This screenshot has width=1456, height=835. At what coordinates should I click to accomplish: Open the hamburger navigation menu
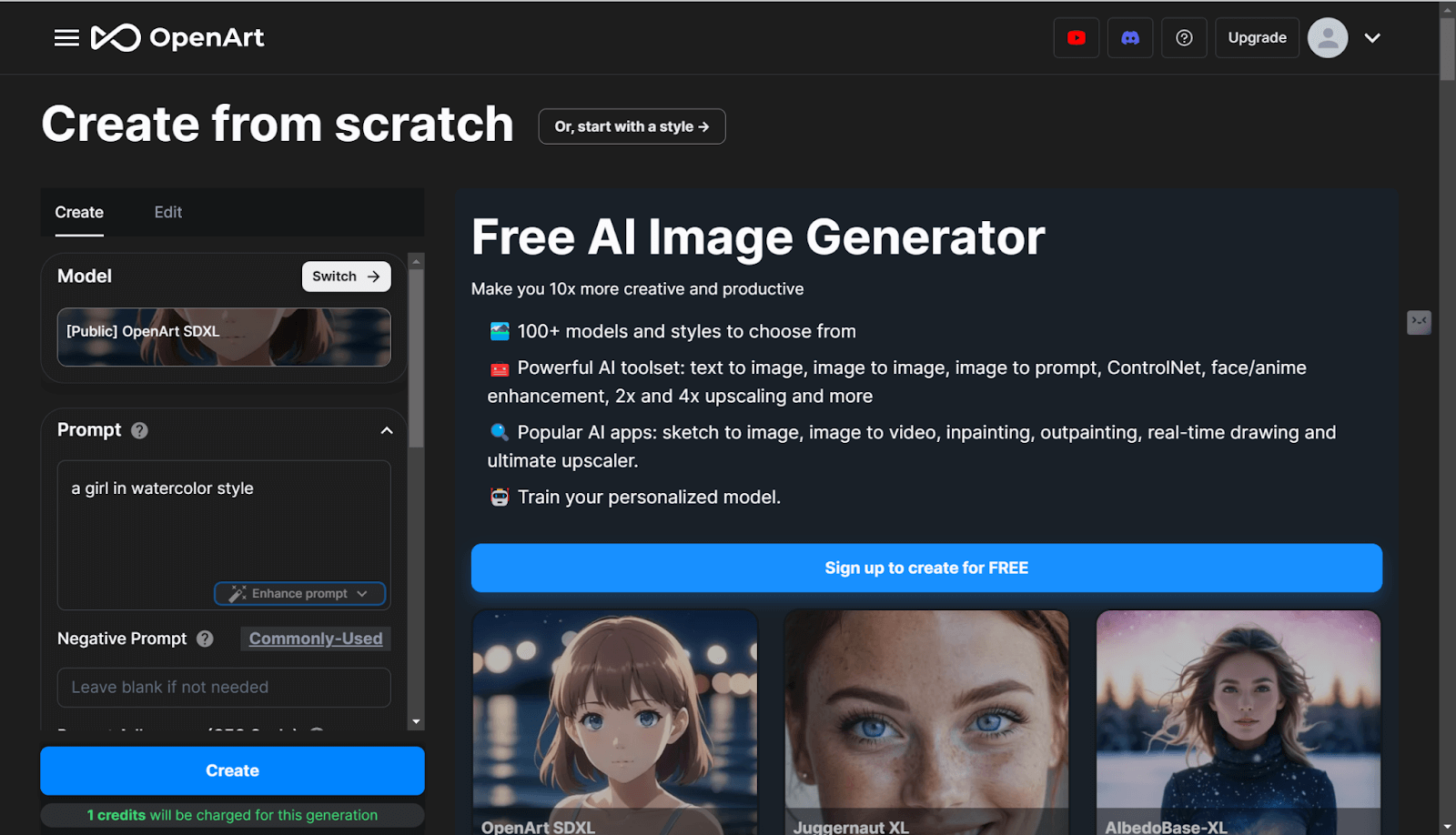(66, 37)
